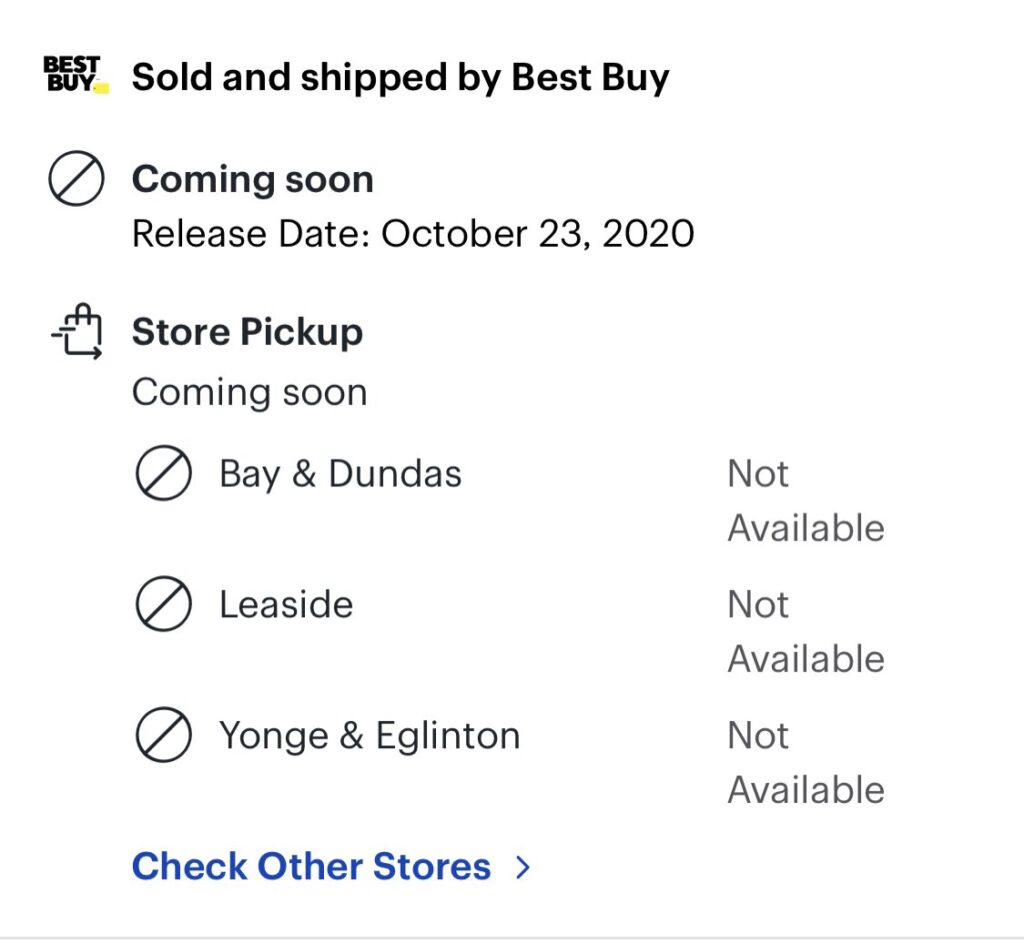Click the chevron arrow after Check Other Stores
The height and width of the screenshot is (944, 1024).
[522, 867]
